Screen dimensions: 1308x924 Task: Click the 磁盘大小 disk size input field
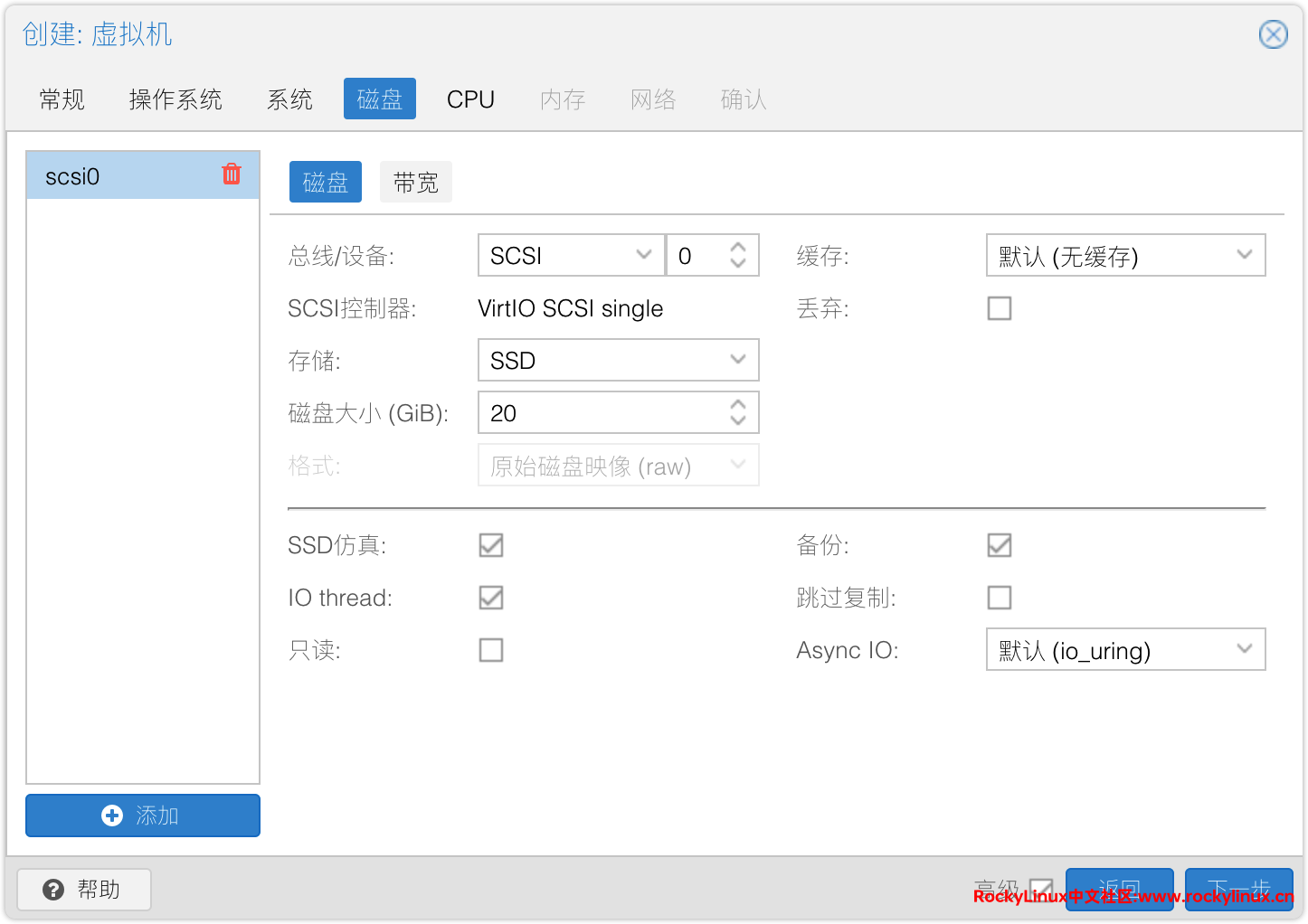(602, 413)
